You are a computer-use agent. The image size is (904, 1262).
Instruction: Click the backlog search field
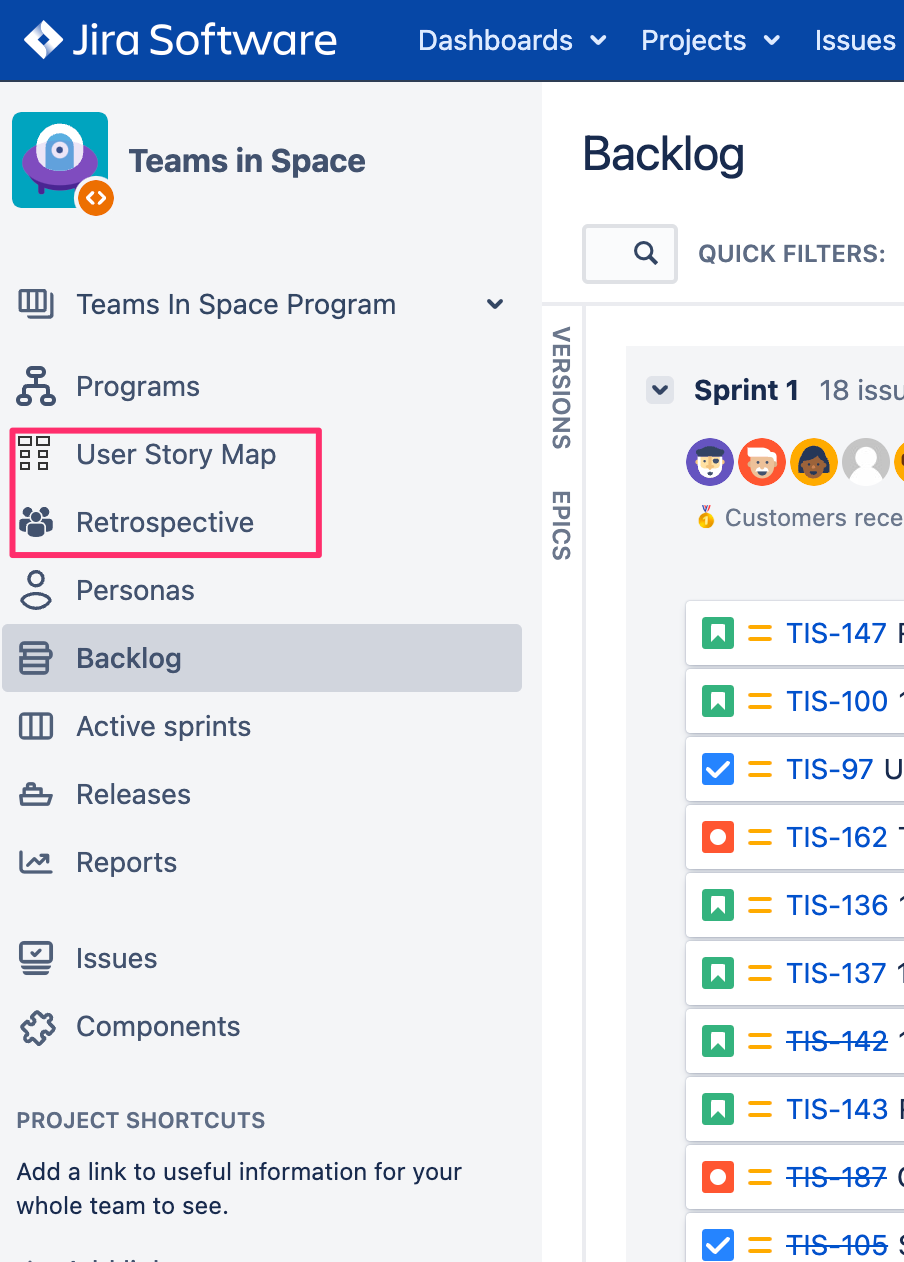(x=629, y=254)
